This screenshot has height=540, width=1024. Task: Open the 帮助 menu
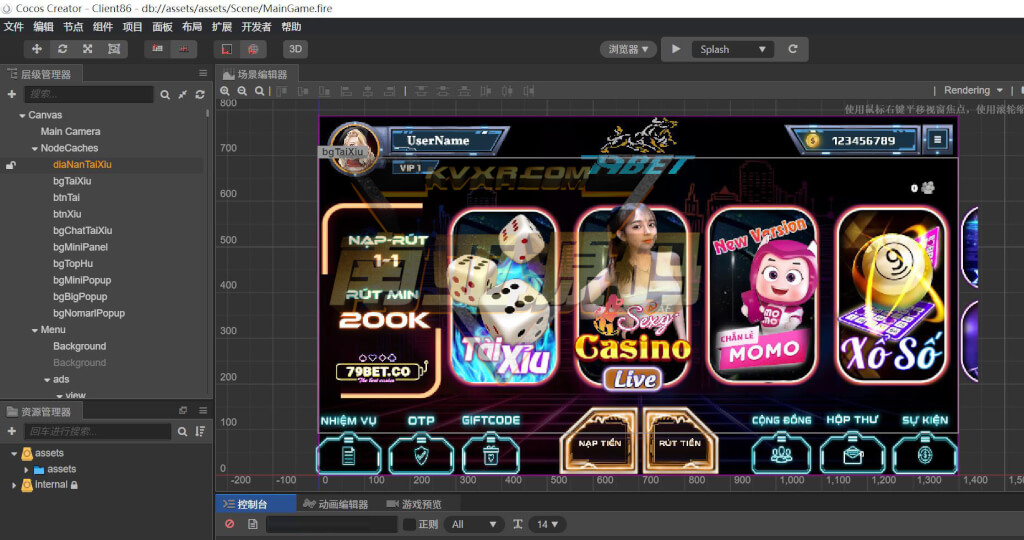pyautogui.click(x=291, y=27)
